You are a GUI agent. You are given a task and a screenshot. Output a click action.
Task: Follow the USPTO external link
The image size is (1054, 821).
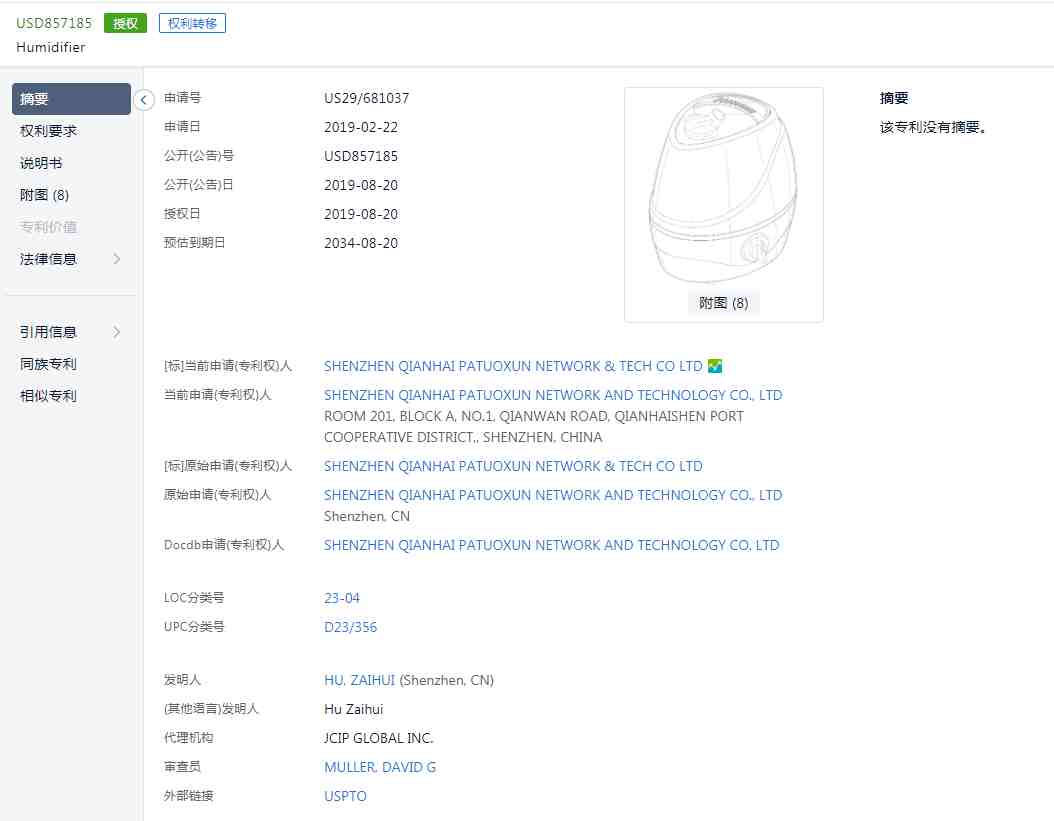345,796
